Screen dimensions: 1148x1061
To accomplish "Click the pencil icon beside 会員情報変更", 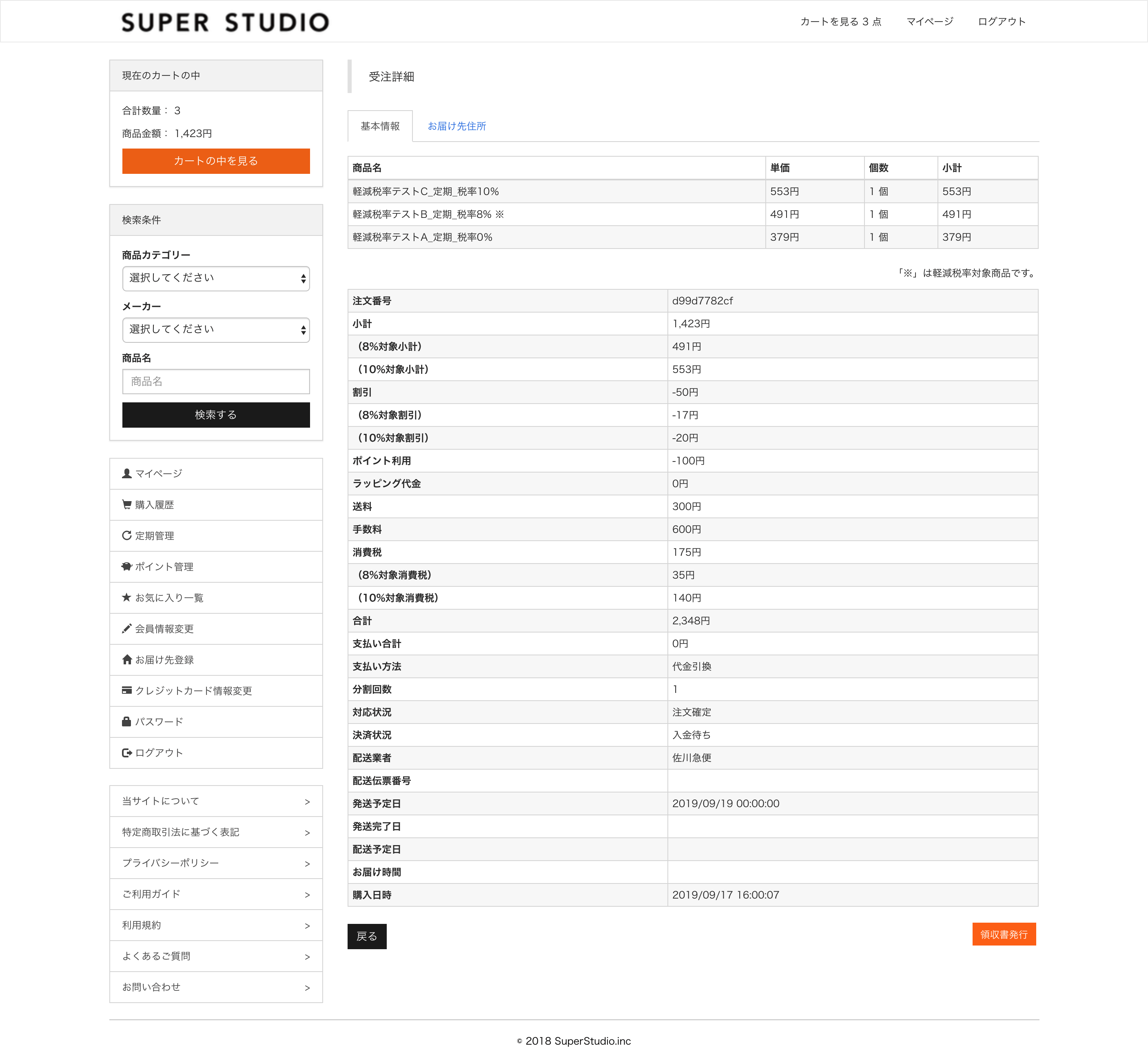I will 127,629.
